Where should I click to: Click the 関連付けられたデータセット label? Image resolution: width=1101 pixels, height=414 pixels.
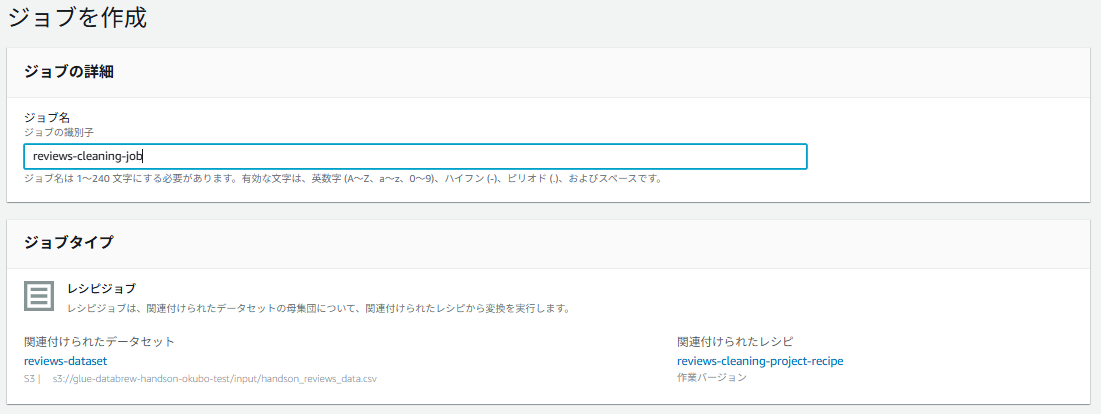99,342
